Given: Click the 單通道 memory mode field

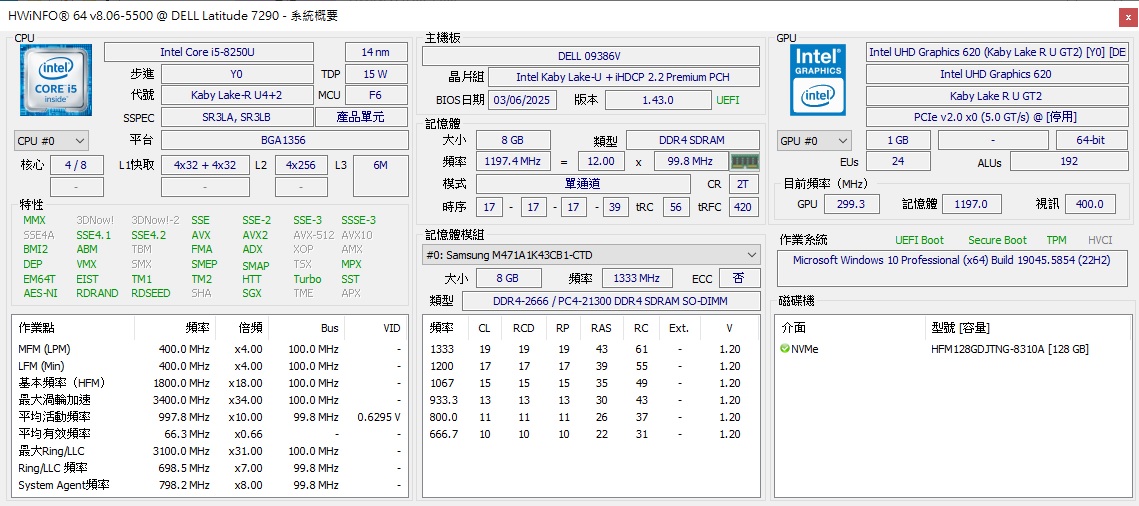Looking at the screenshot, I should point(583,184).
